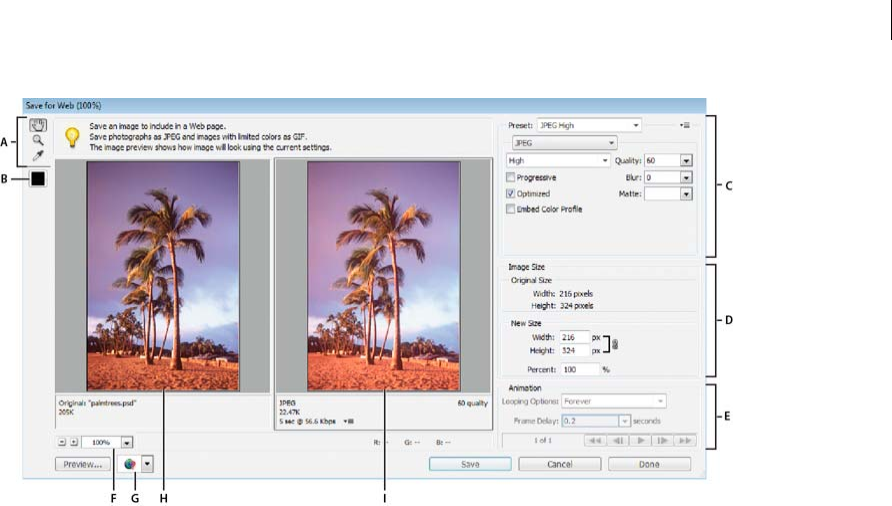Click the Percent field showing 100

580,369
